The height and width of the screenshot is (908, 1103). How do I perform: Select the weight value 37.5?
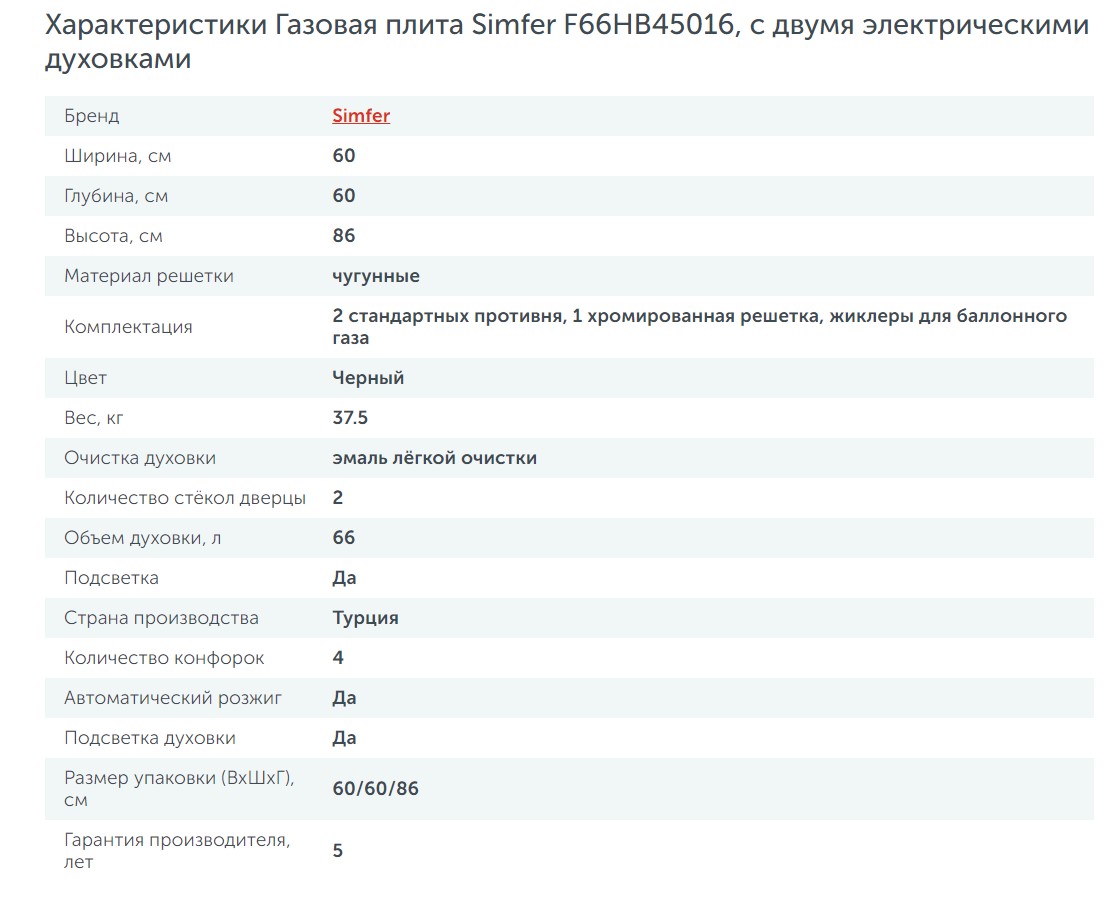pyautogui.click(x=350, y=418)
